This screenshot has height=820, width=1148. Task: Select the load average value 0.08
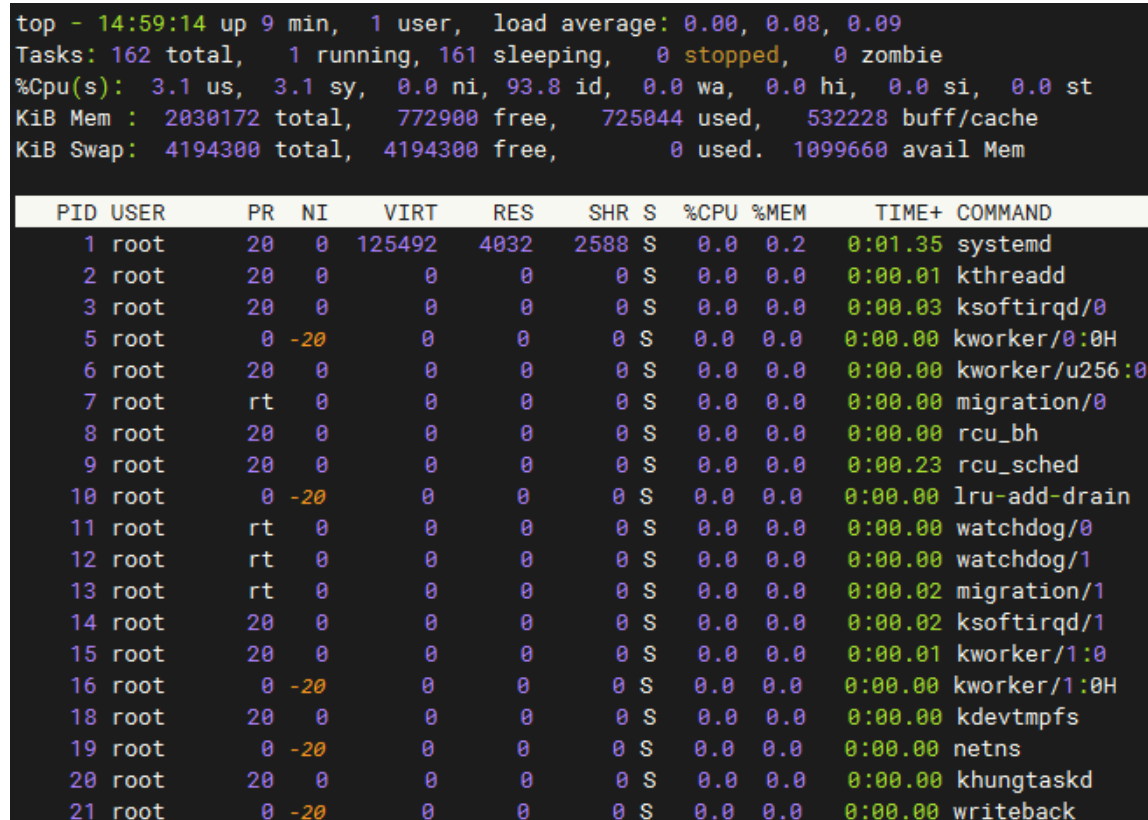click(793, 23)
